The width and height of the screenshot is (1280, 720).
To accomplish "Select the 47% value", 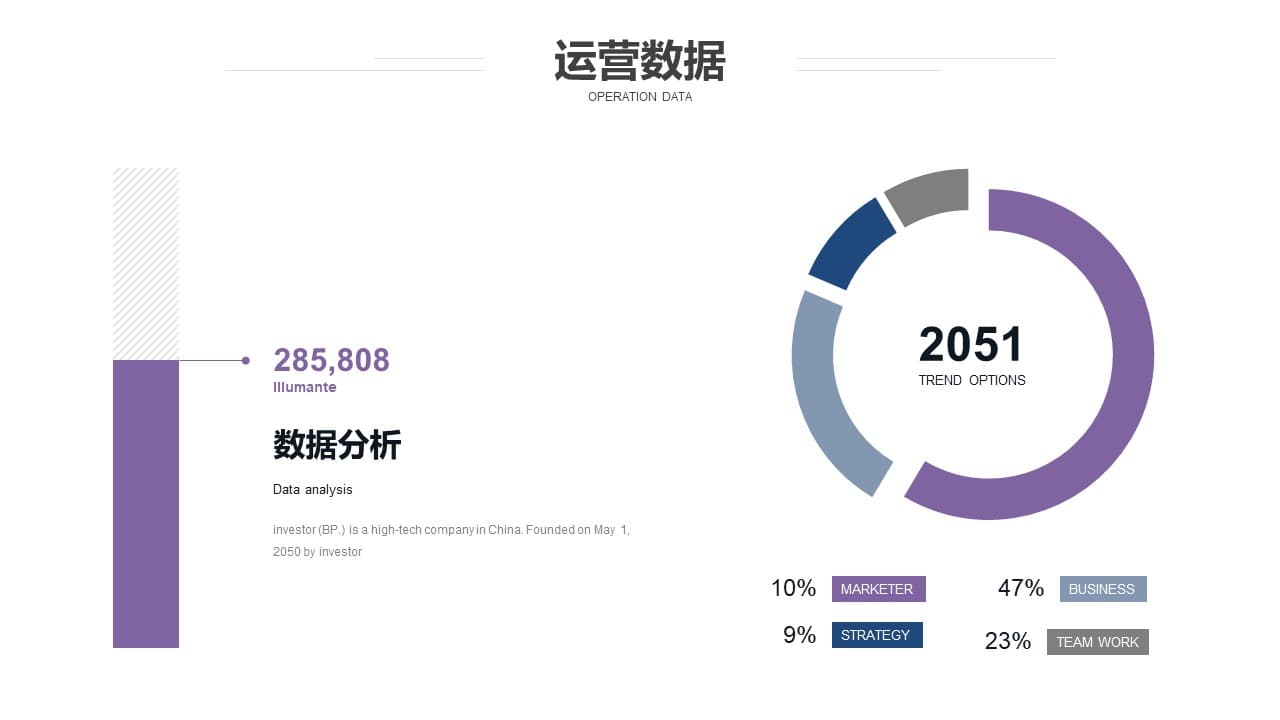I will (x=1021, y=588).
